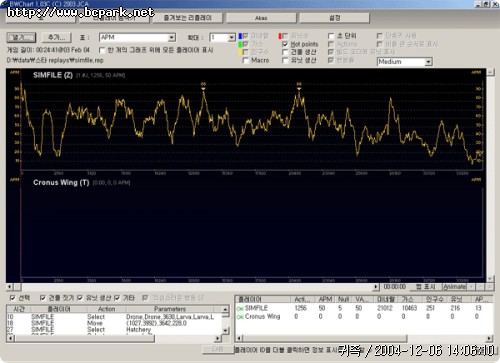Screen dimensions: 500x363
Task: Select the SIMFILE row in the player stats
Action: [x=363, y=308]
